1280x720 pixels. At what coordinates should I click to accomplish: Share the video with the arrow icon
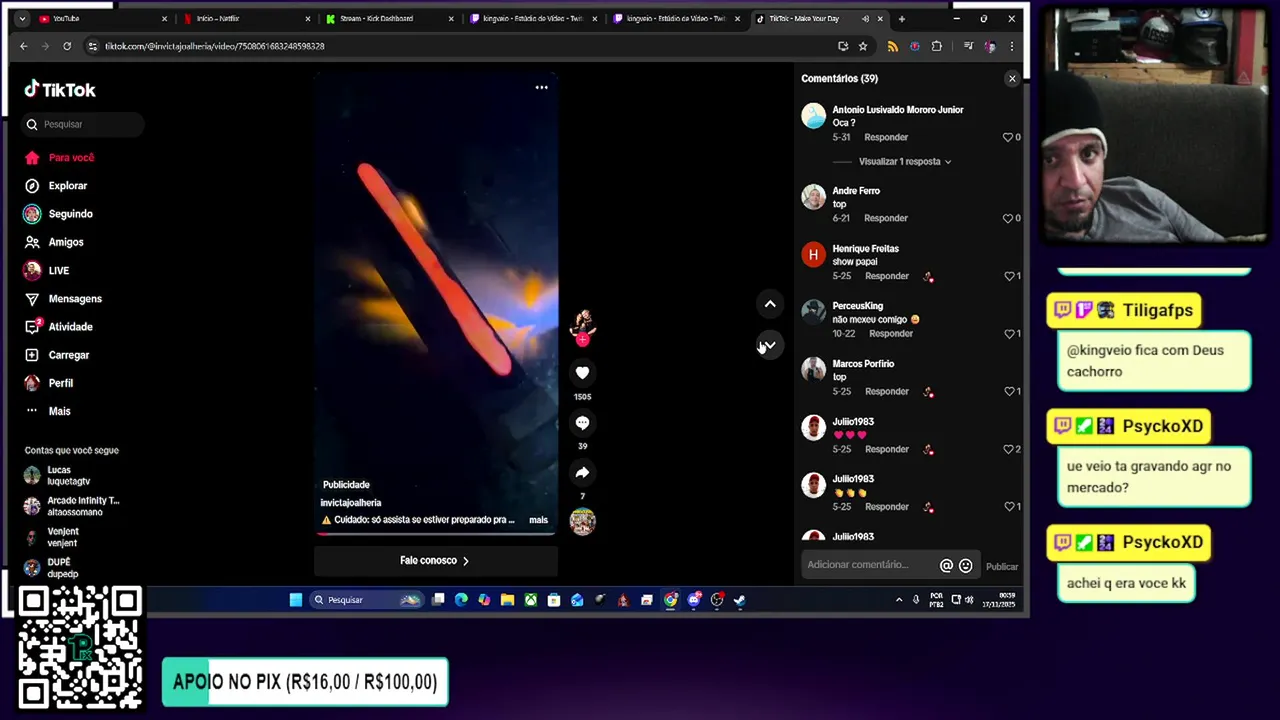(582, 472)
